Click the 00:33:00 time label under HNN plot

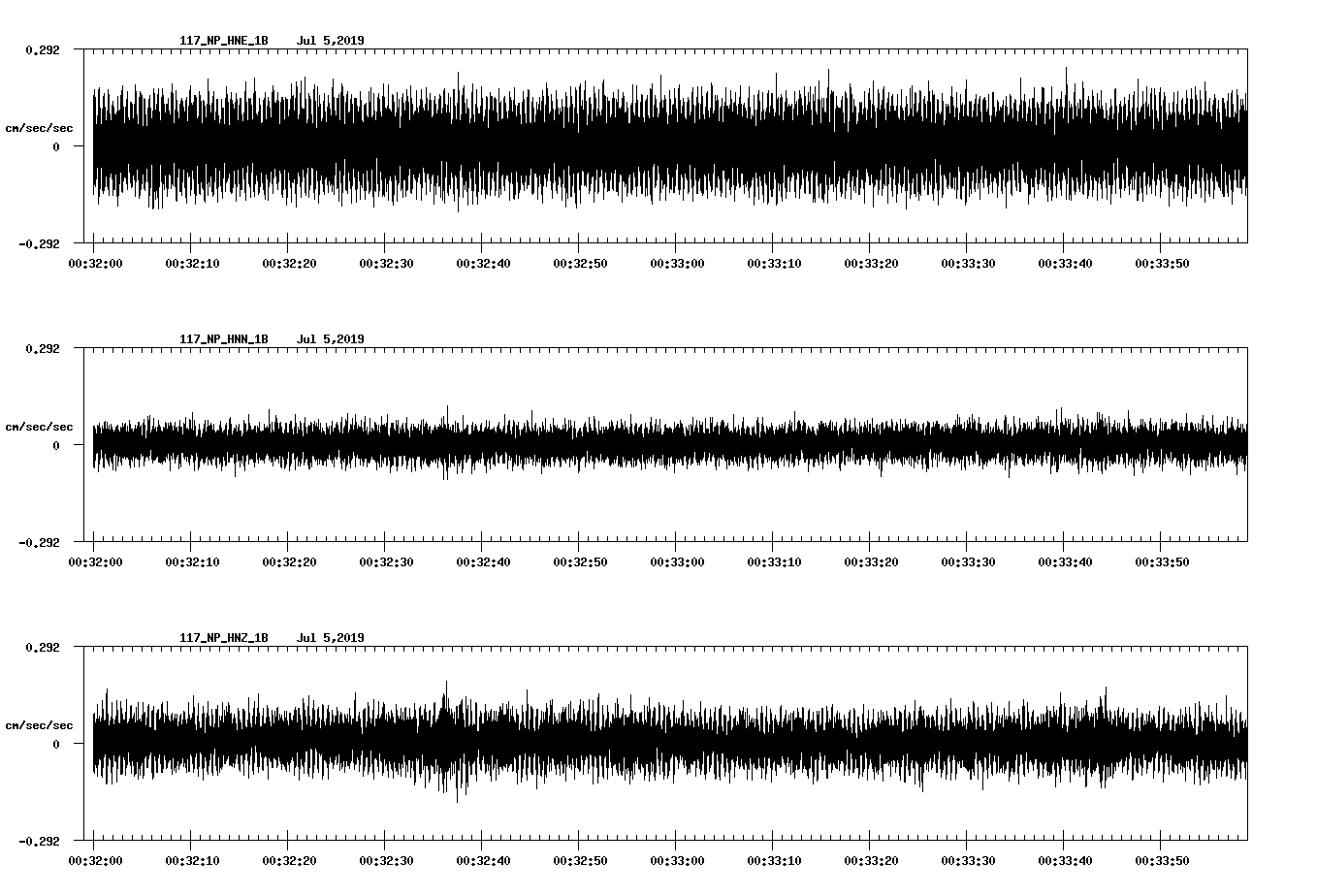[677, 561]
